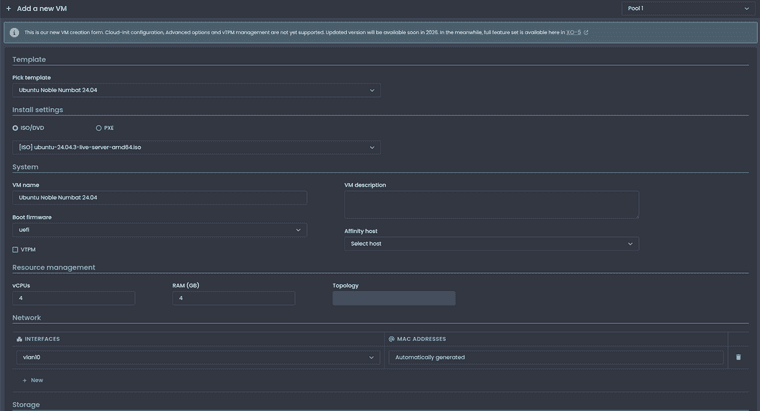Delete the vlan10 network interface row

tap(738, 357)
